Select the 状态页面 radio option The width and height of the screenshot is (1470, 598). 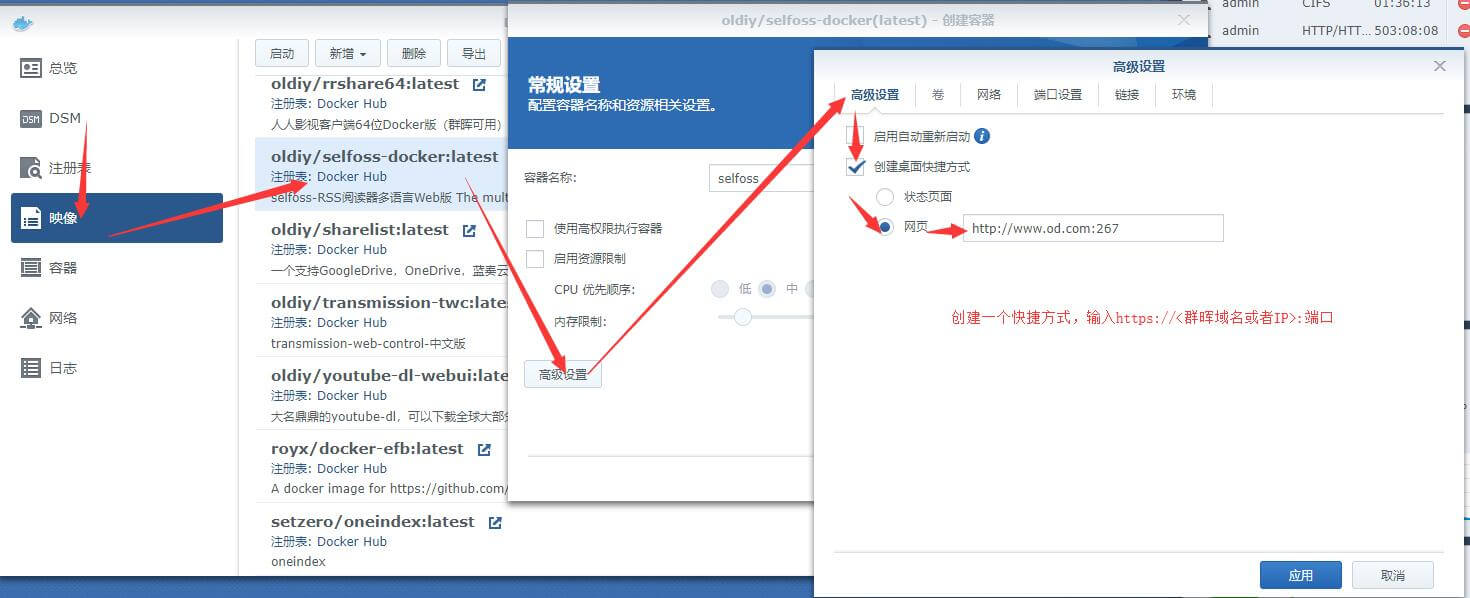[885, 197]
